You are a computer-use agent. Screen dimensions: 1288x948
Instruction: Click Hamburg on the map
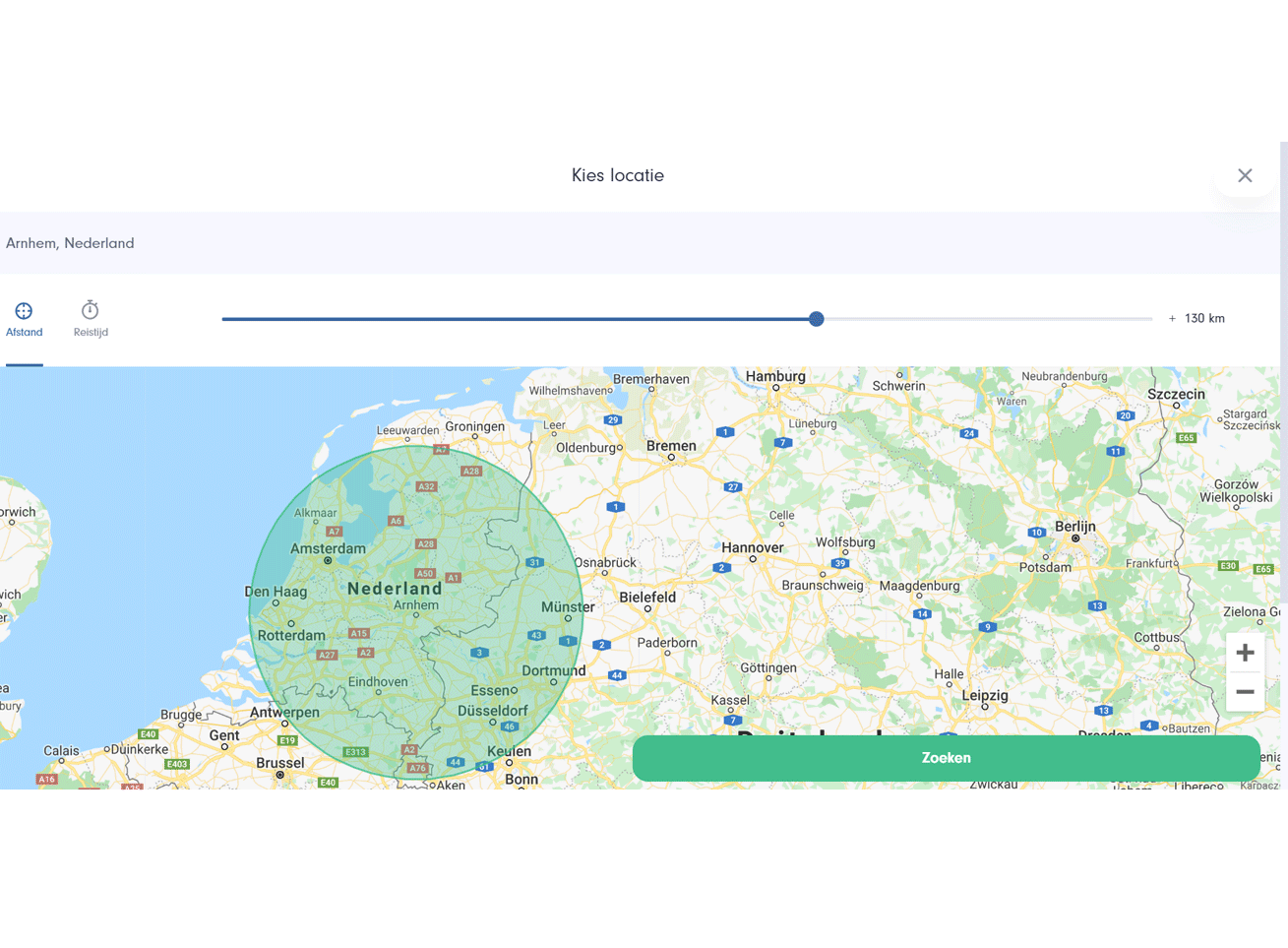pyautogui.click(x=775, y=376)
